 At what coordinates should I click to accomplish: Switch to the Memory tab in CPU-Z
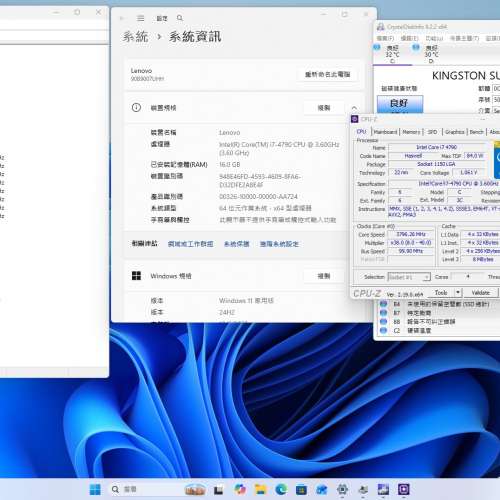tap(411, 132)
